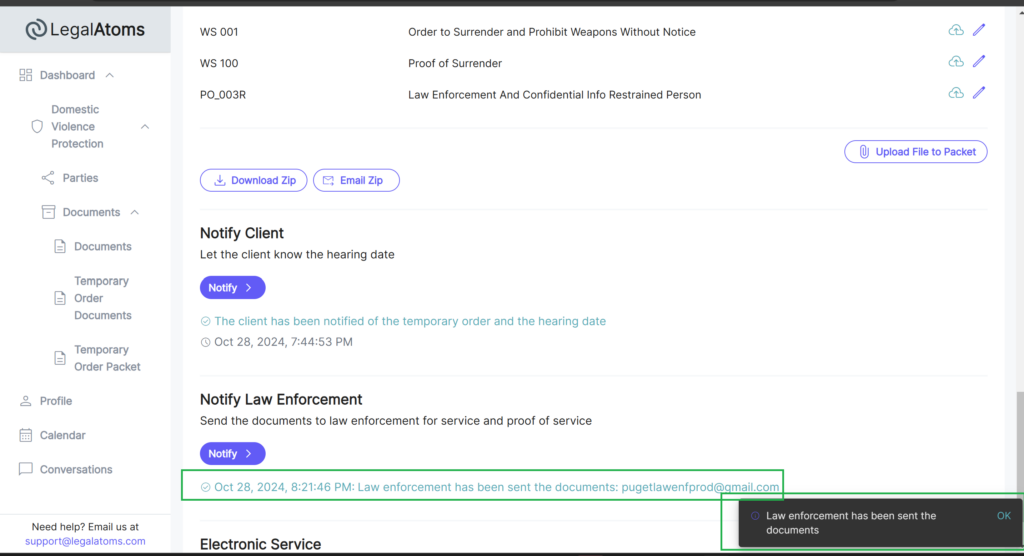The height and width of the screenshot is (556, 1024).
Task: Open Temporary Order Documents page
Action: [x=103, y=298]
